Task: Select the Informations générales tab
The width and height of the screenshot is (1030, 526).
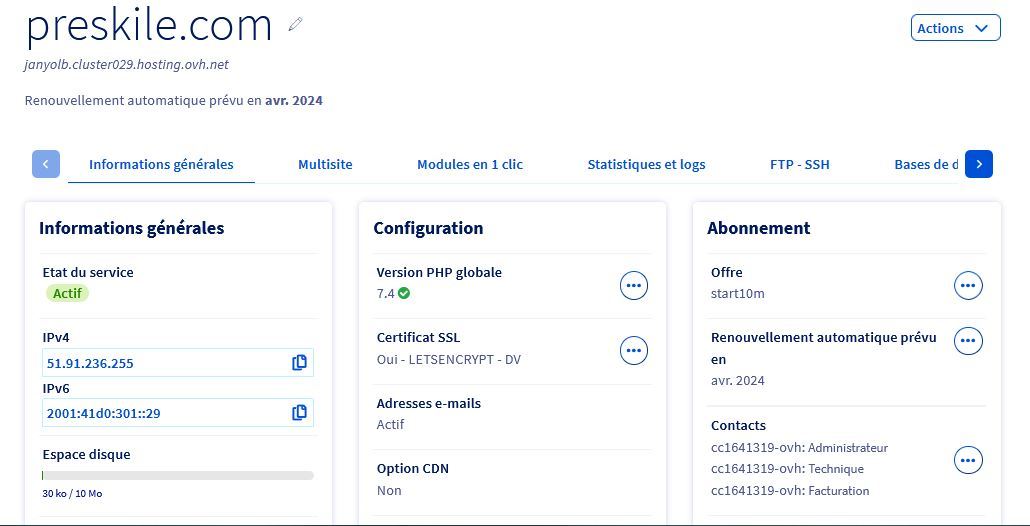Action: coord(161,164)
